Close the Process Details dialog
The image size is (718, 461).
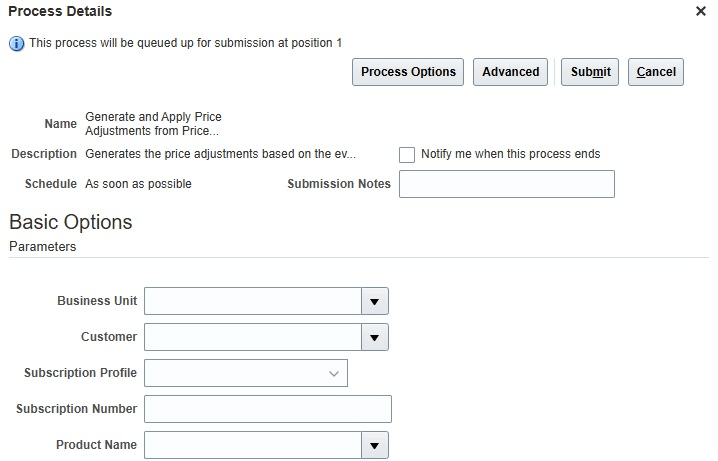click(x=700, y=11)
